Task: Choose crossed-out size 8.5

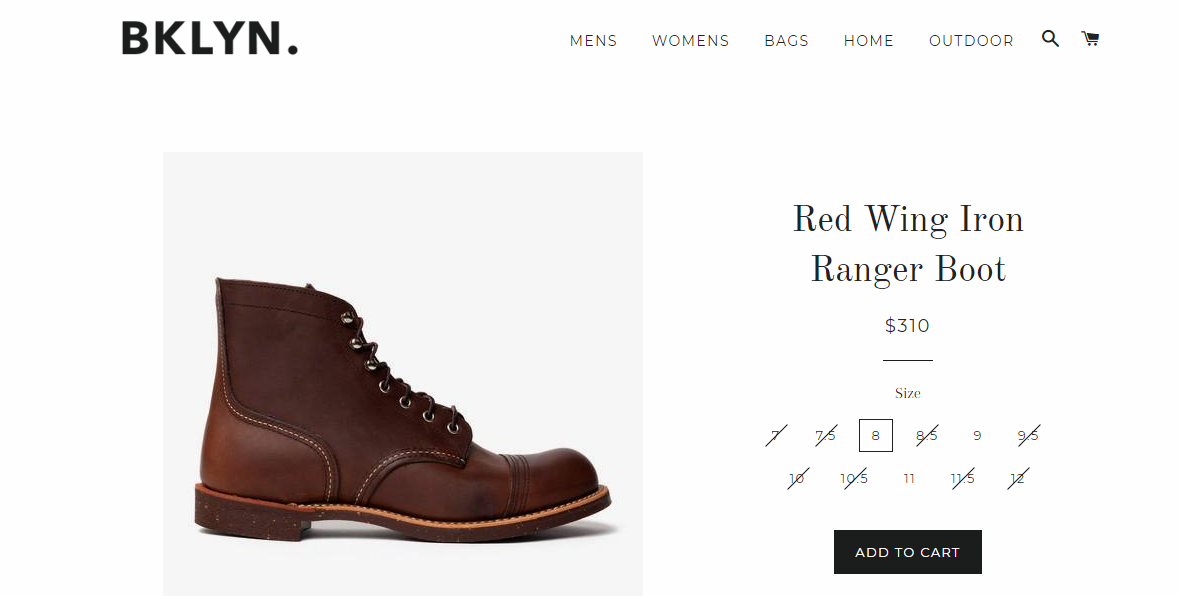Action: pos(926,435)
